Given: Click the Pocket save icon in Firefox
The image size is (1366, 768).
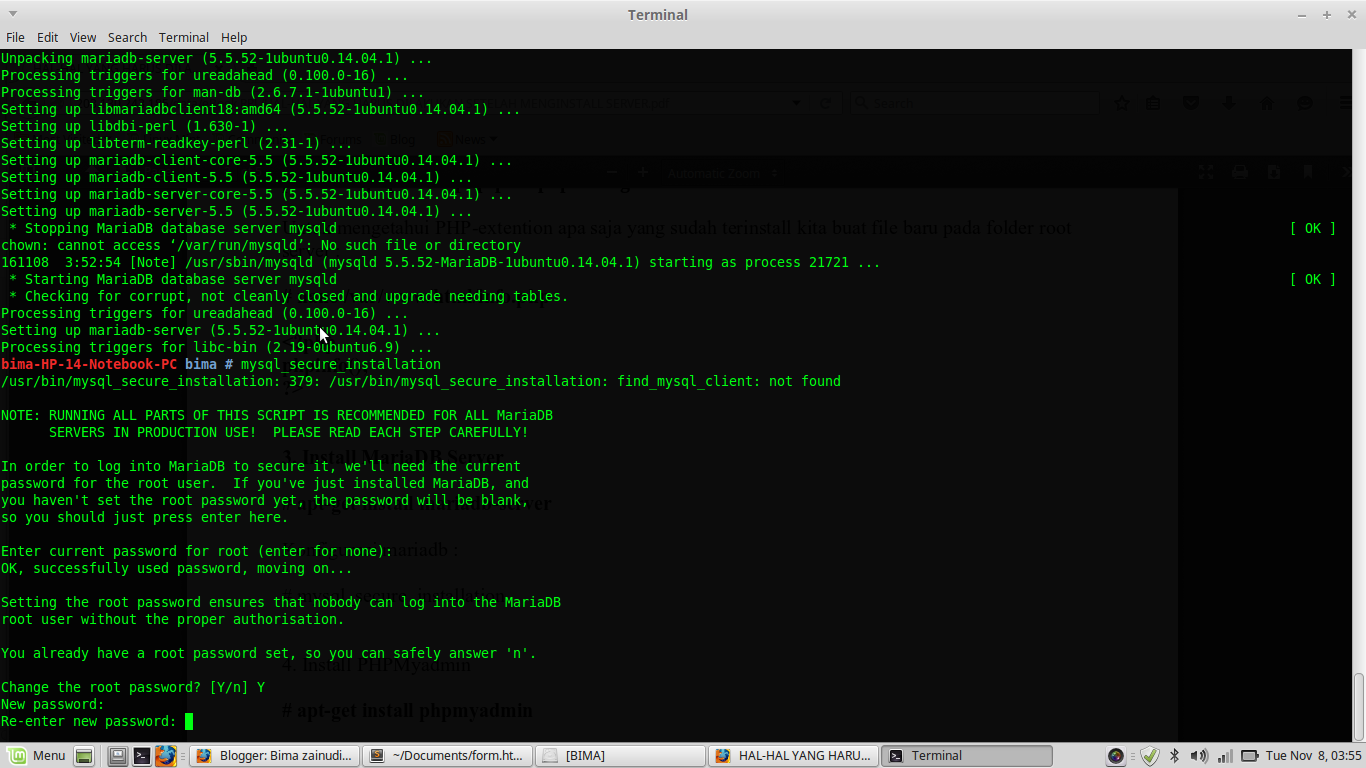Looking at the screenshot, I should point(1191,103).
